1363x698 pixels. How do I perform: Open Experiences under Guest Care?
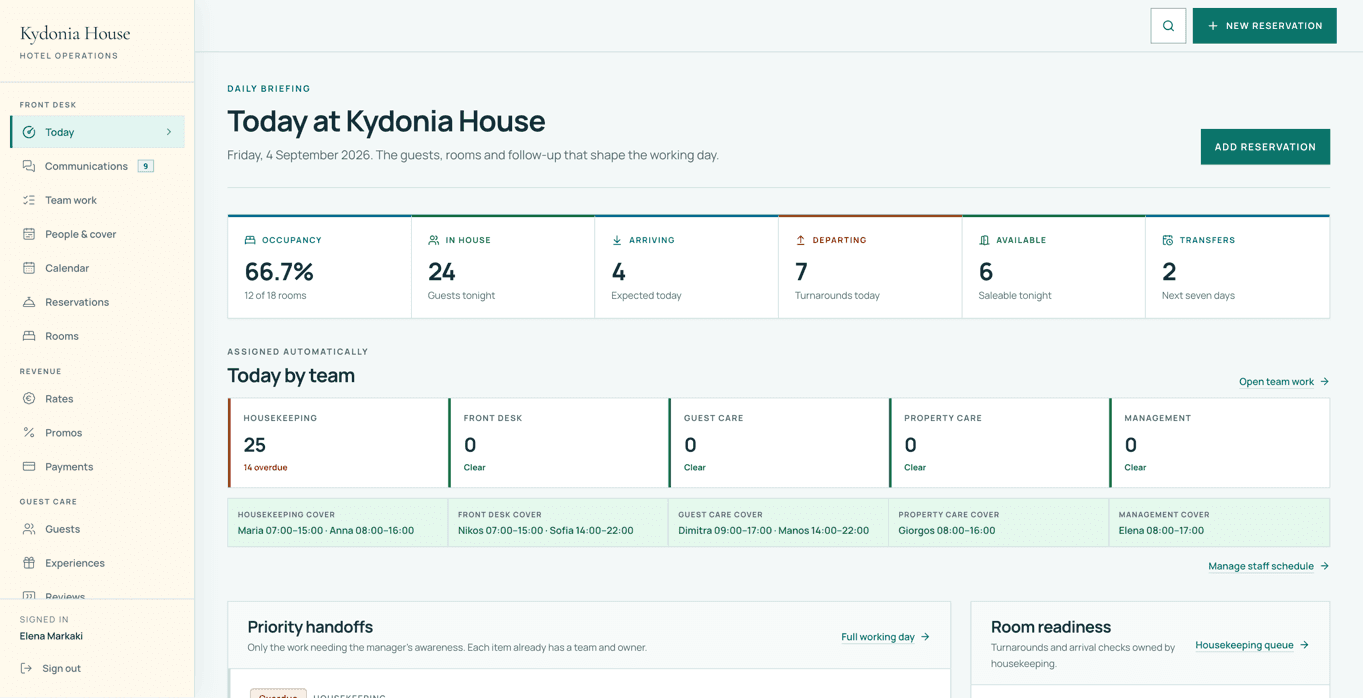click(x=97, y=563)
